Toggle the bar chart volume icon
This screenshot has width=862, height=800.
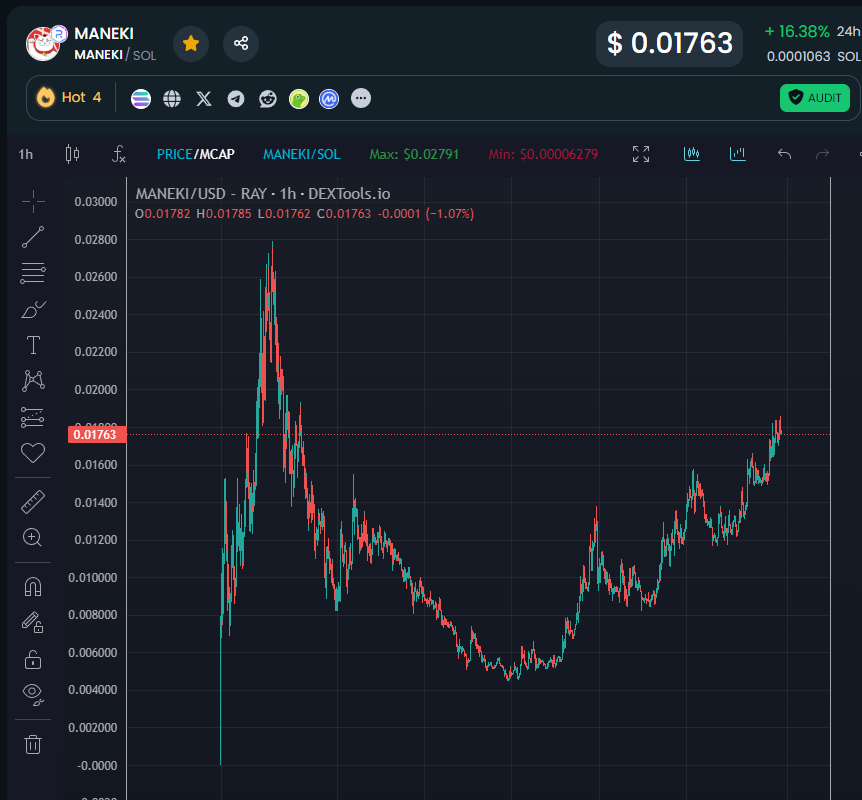click(737, 154)
